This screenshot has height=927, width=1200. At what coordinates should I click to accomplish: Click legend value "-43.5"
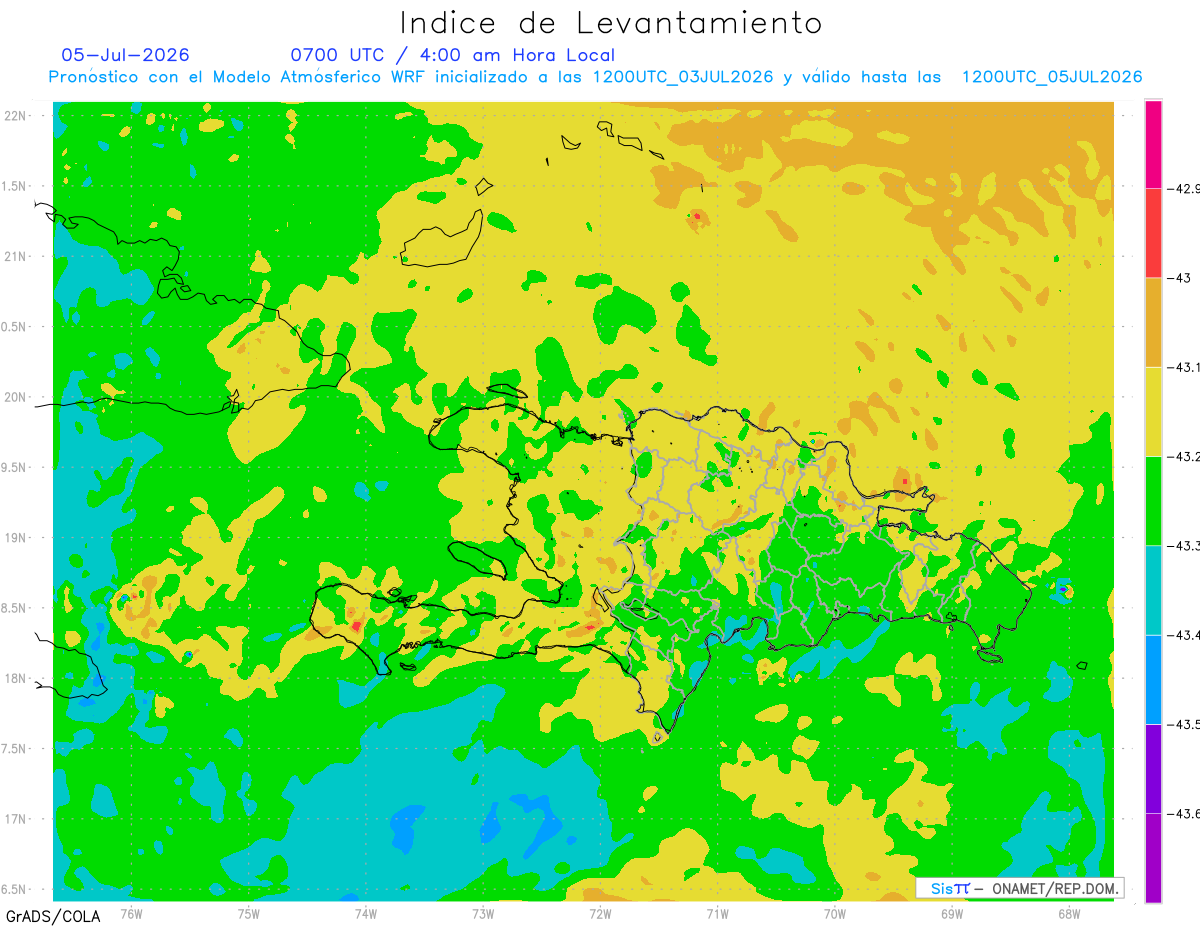click(1185, 724)
